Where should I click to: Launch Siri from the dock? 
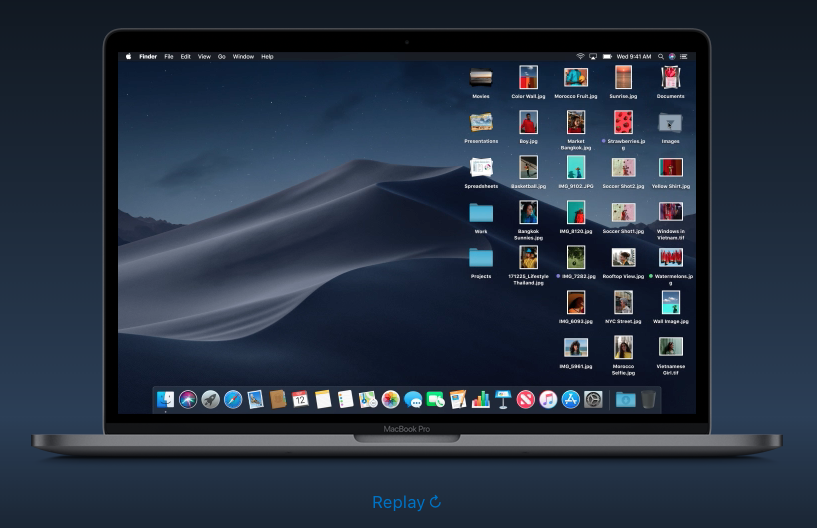point(188,400)
